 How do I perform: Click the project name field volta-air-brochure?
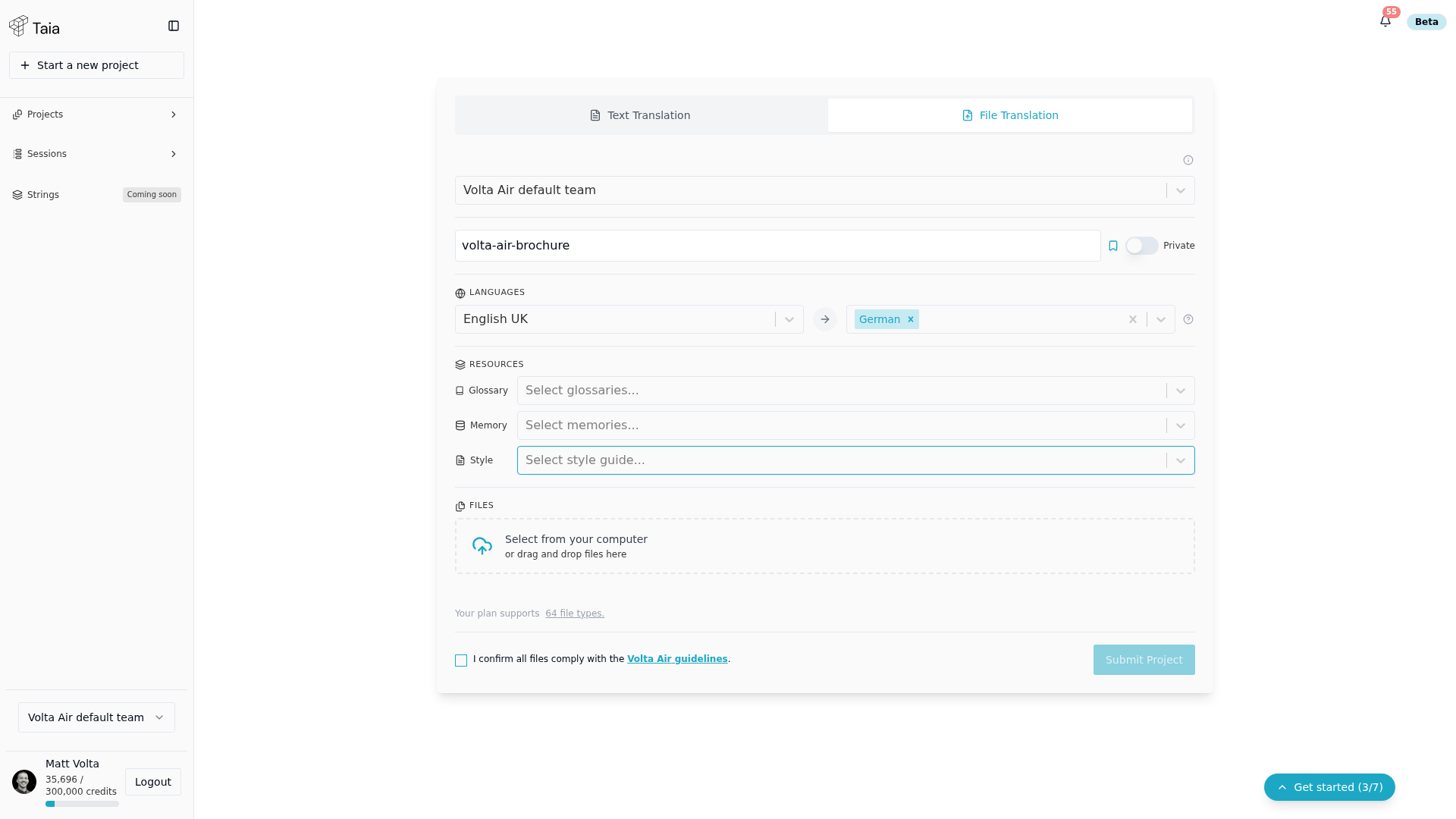778,246
